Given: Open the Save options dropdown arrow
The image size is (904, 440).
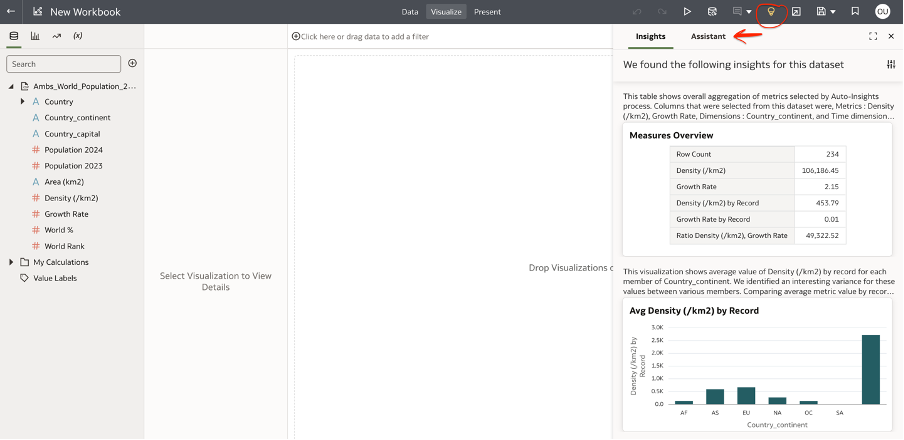Looking at the screenshot, I should click(x=833, y=12).
